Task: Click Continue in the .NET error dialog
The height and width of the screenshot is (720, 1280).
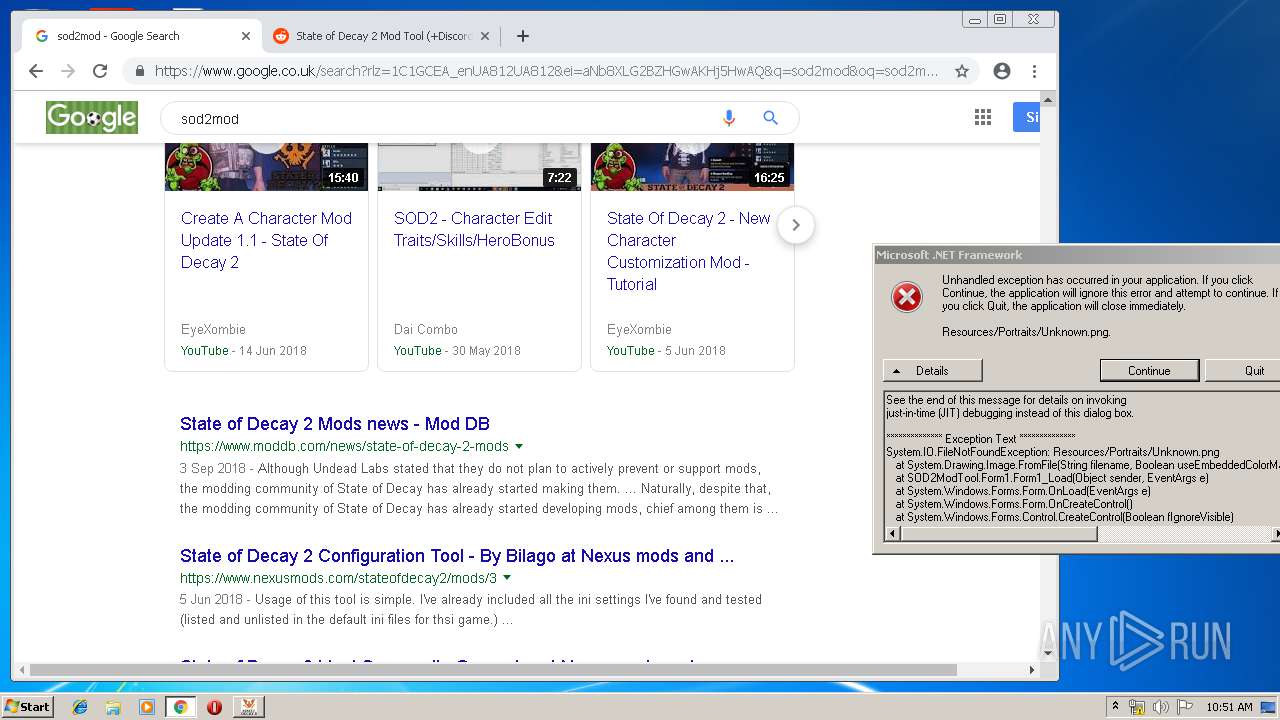Action: coord(1149,371)
